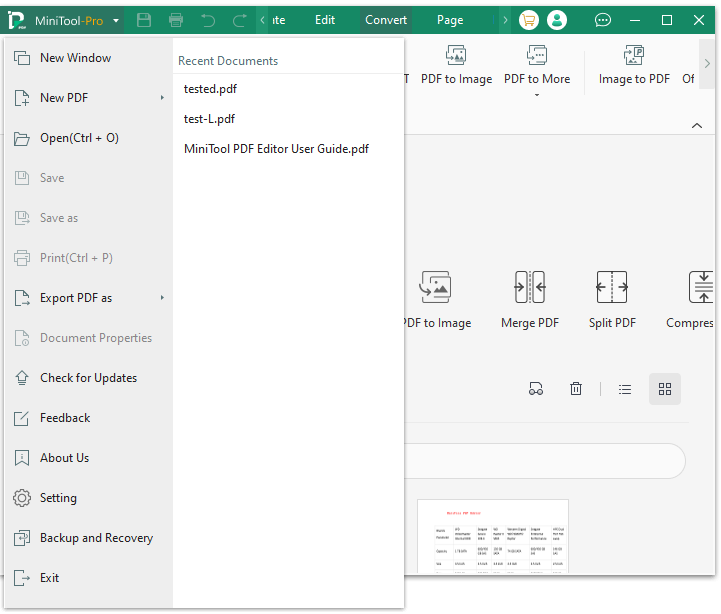
Task: Select Check for Updates menu item
Action: click(x=88, y=378)
